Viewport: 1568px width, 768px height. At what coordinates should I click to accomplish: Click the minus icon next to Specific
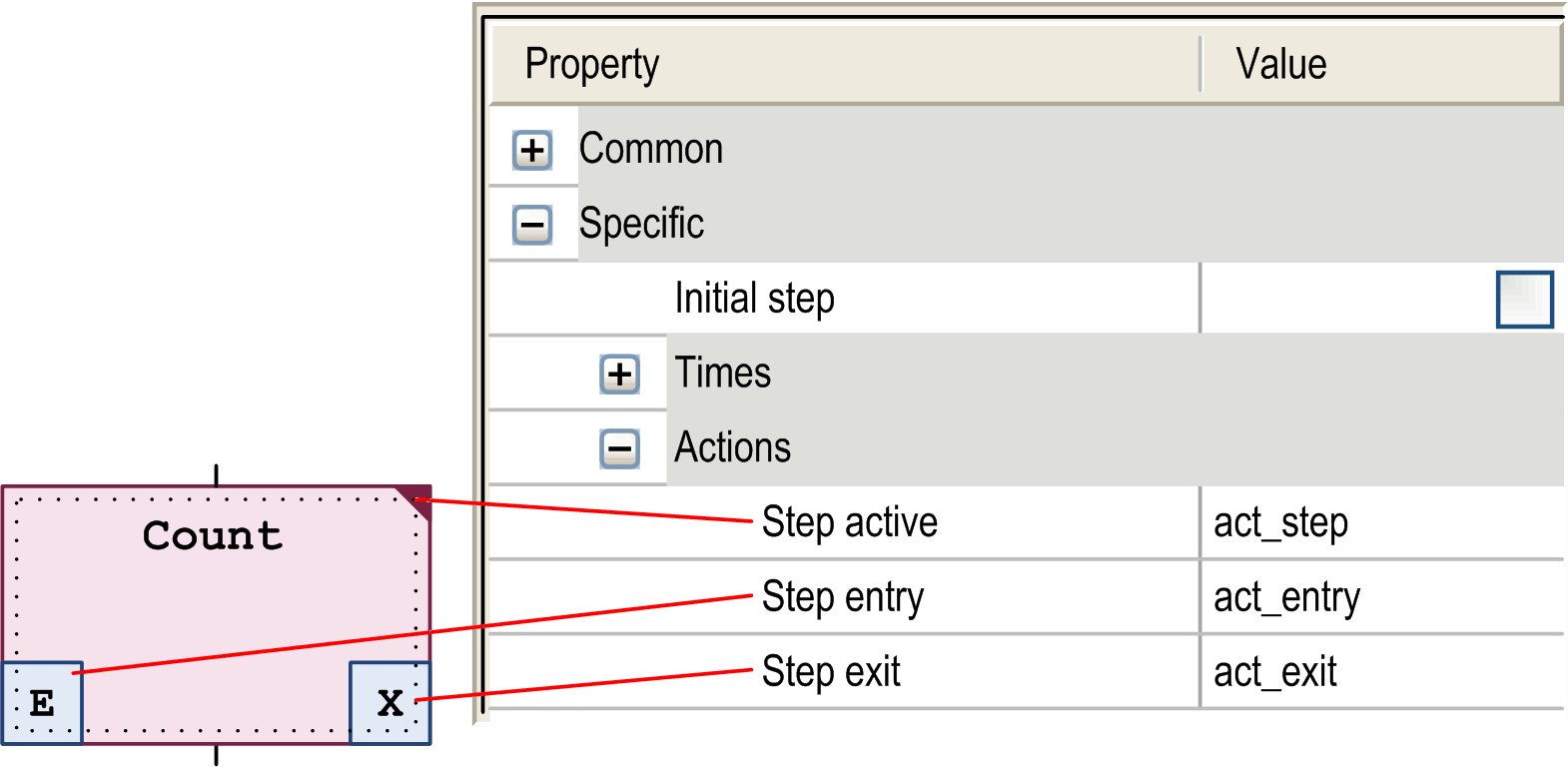click(x=532, y=224)
